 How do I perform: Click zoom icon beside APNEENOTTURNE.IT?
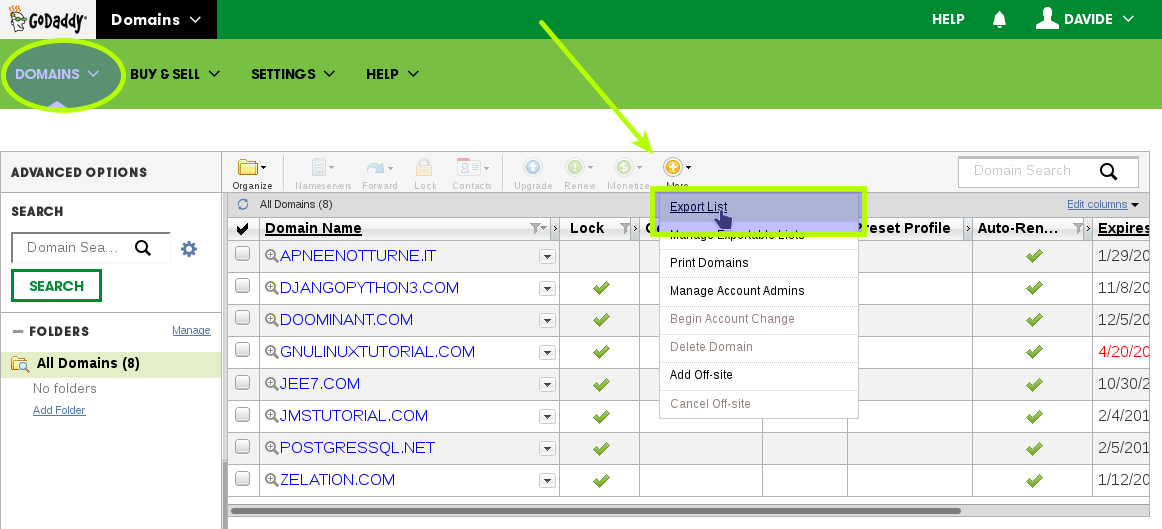tap(272, 256)
